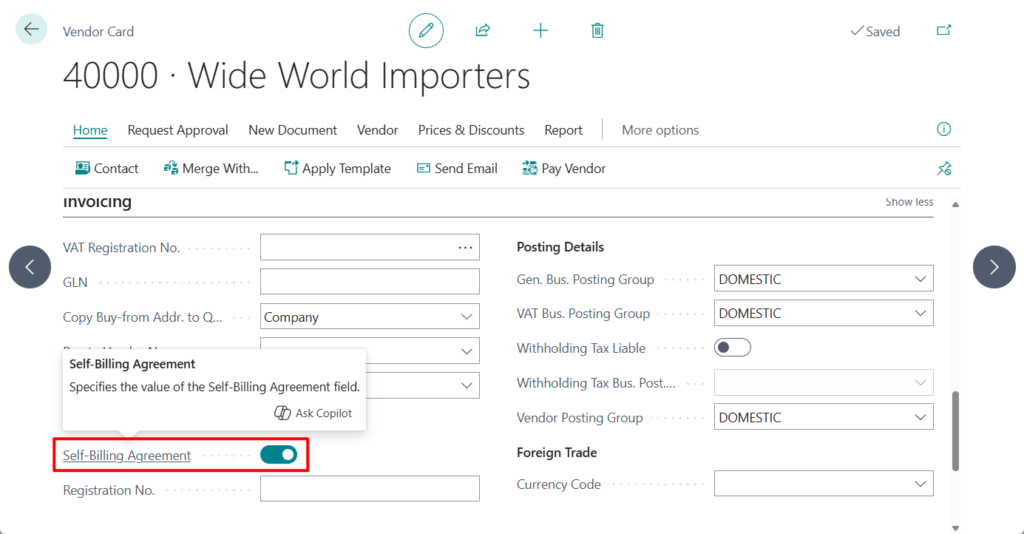Enable the Withholding Tax Liable toggle
The width and height of the screenshot is (1024, 534).
coord(732,348)
